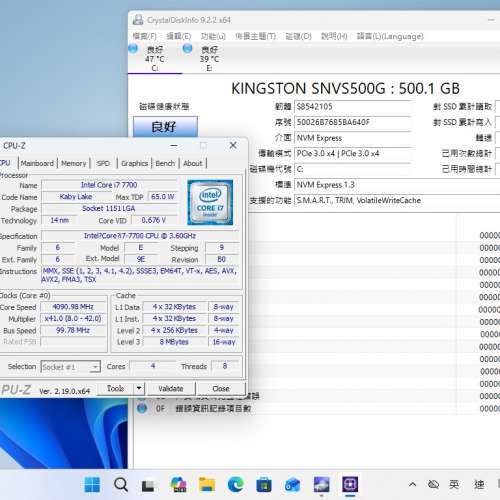The image size is (500, 500).
Task: Click the Intel Core i7 logo in CPU-Z
Action: click(210, 202)
